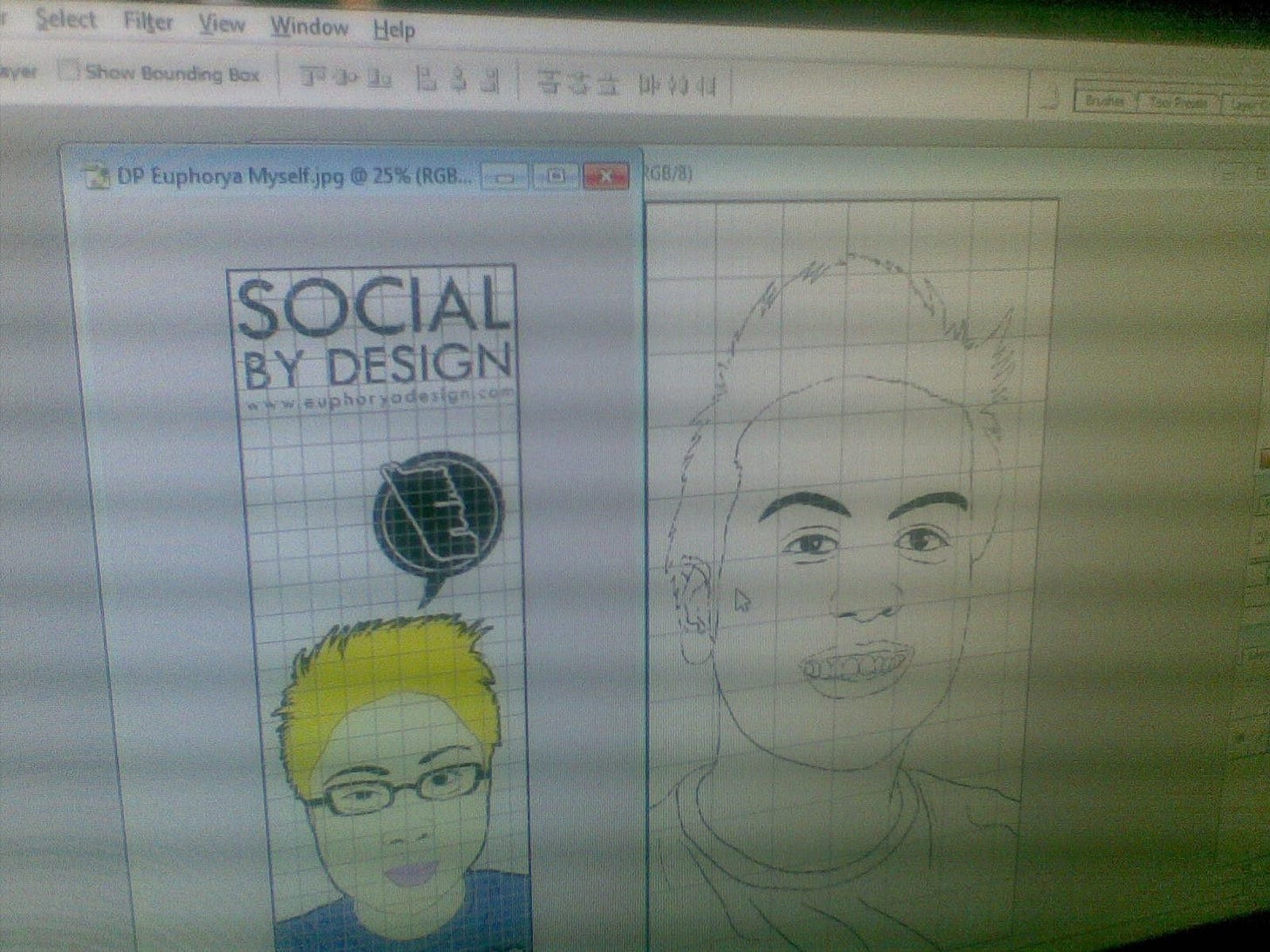Click the Distribute horizontal centers icon
The image size is (1270, 952).
pyautogui.click(x=679, y=86)
